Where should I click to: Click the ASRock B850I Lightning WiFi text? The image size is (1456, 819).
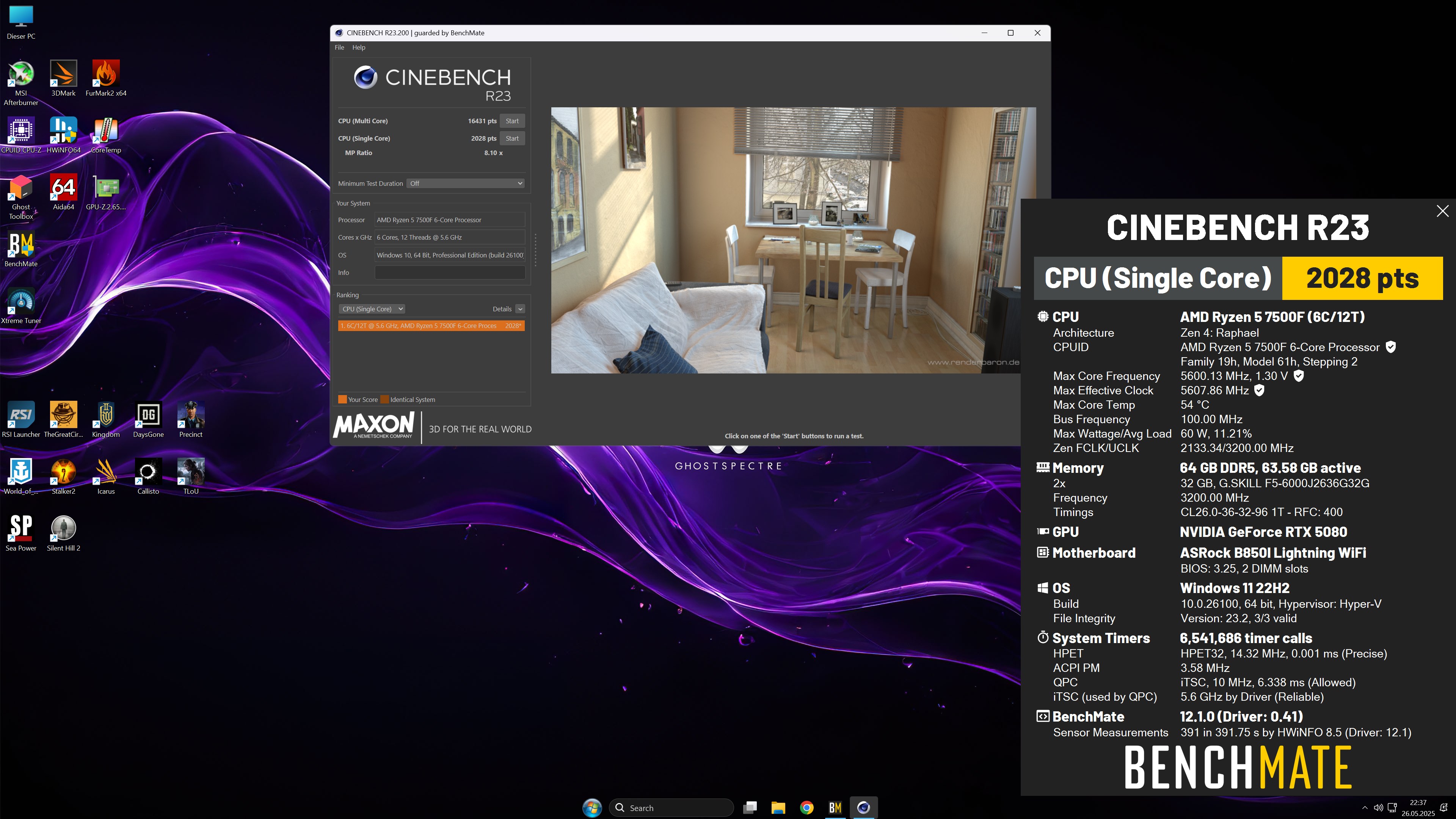tap(1273, 553)
